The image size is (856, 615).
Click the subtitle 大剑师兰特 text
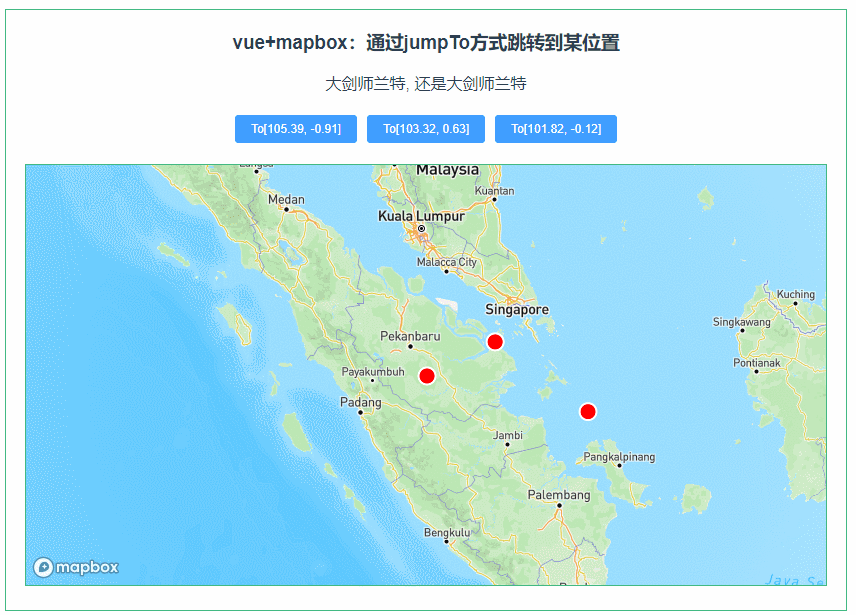click(426, 83)
